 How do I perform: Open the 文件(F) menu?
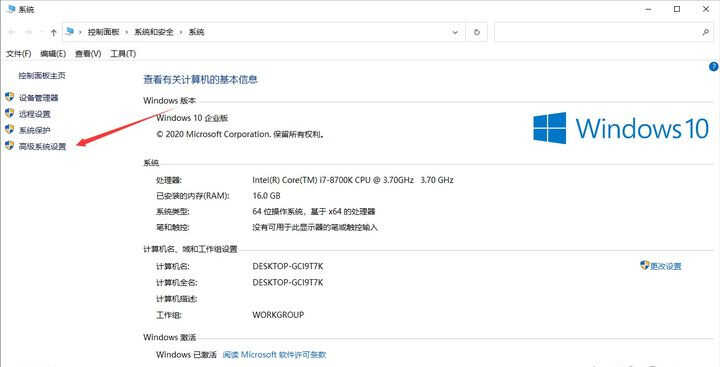[x=18, y=54]
